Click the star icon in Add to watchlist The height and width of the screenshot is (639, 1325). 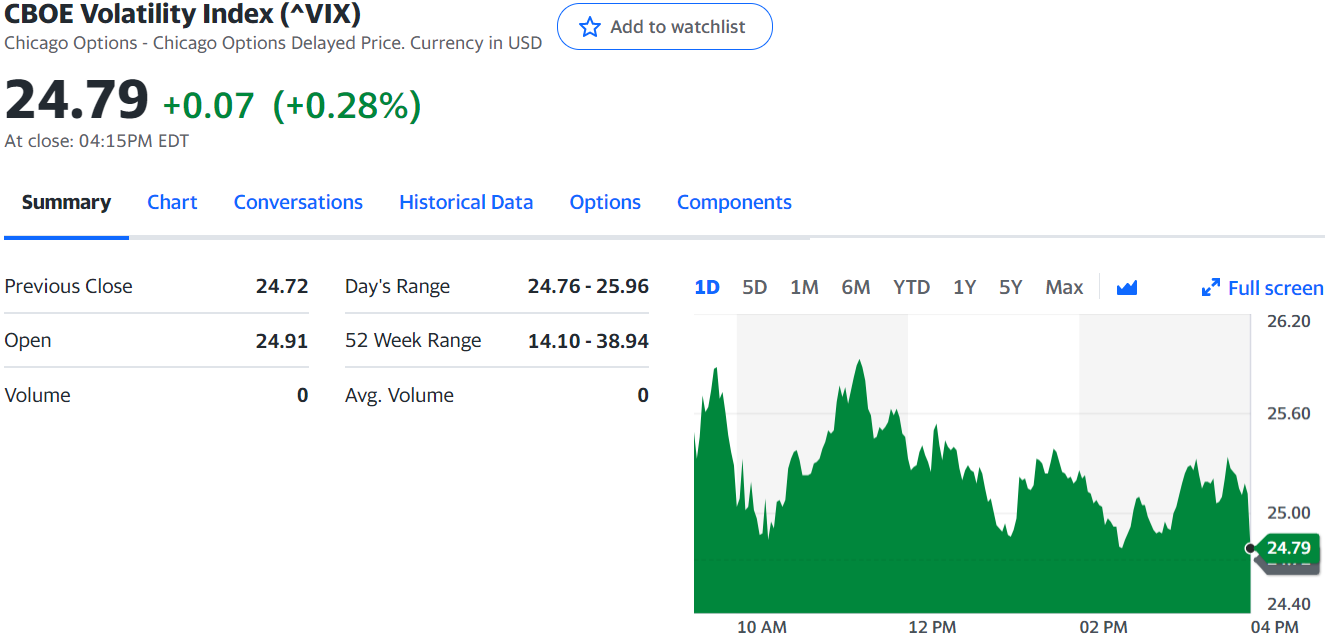pos(590,27)
